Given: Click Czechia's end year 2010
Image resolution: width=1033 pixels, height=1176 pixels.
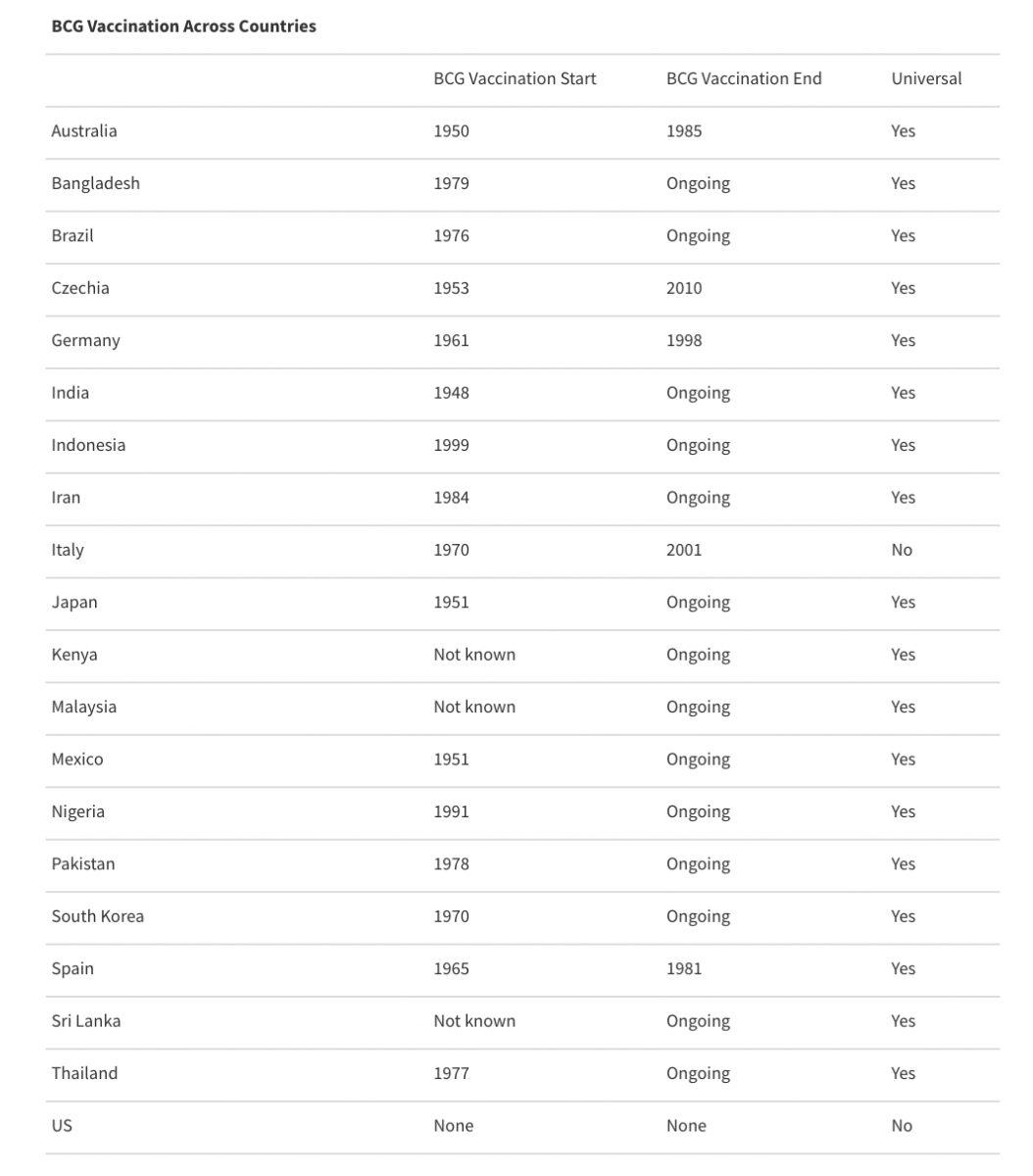Looking at the screenshot, I should [x=684, y=288].
